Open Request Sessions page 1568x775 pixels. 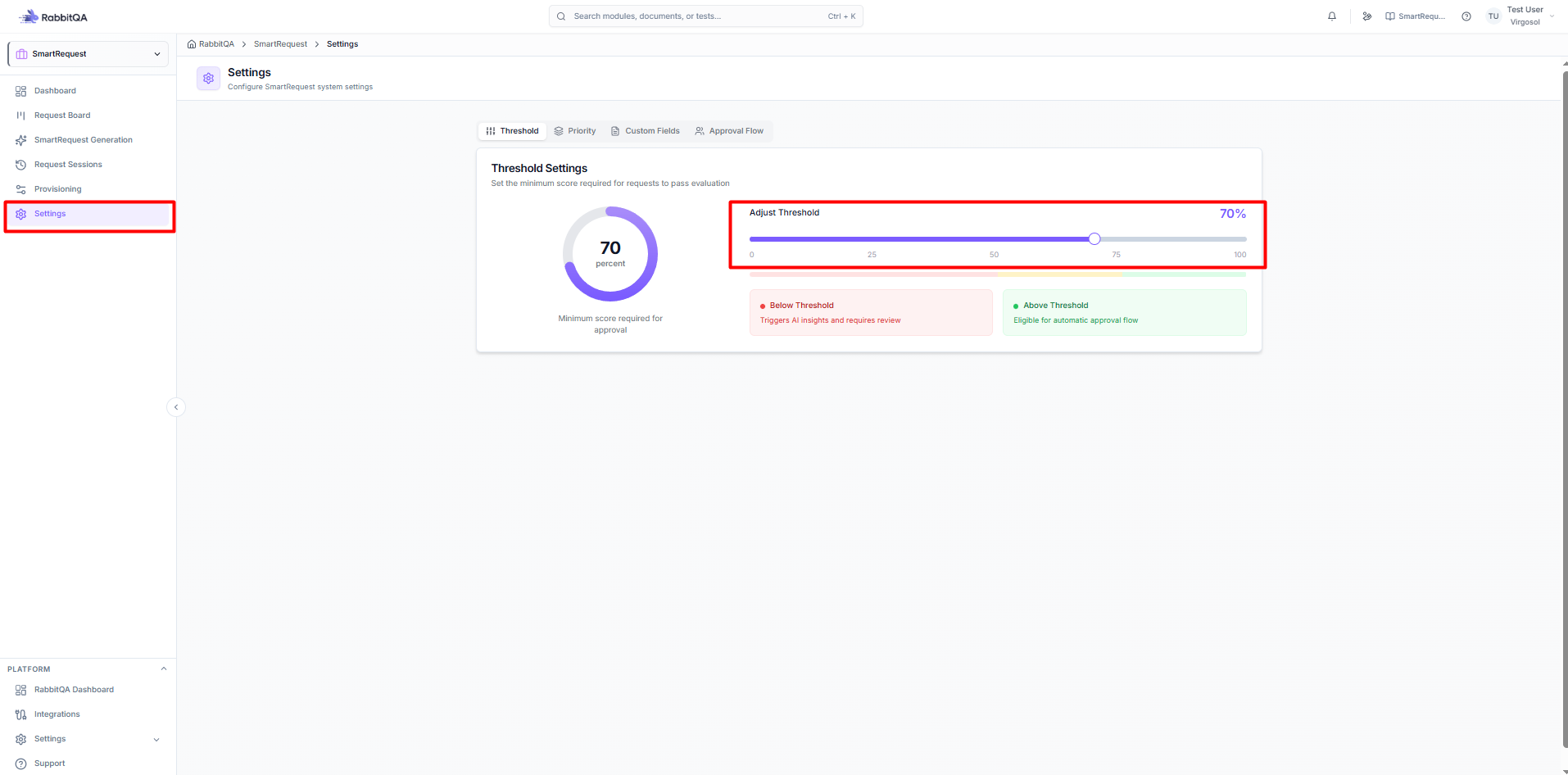coord(88,165)
